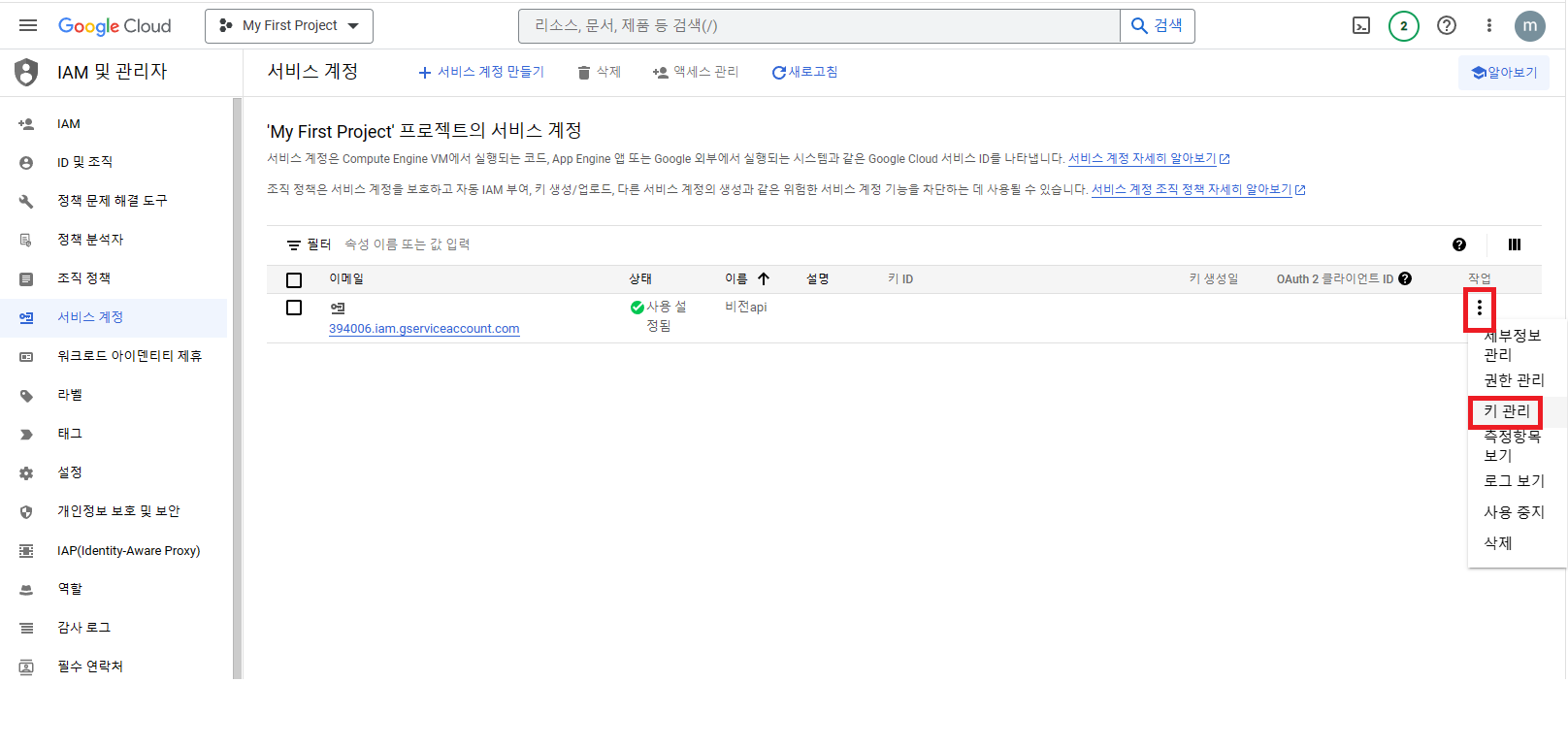
Task: Activate Cloud Shell terminal icon
Action: tap(1361, 25)
